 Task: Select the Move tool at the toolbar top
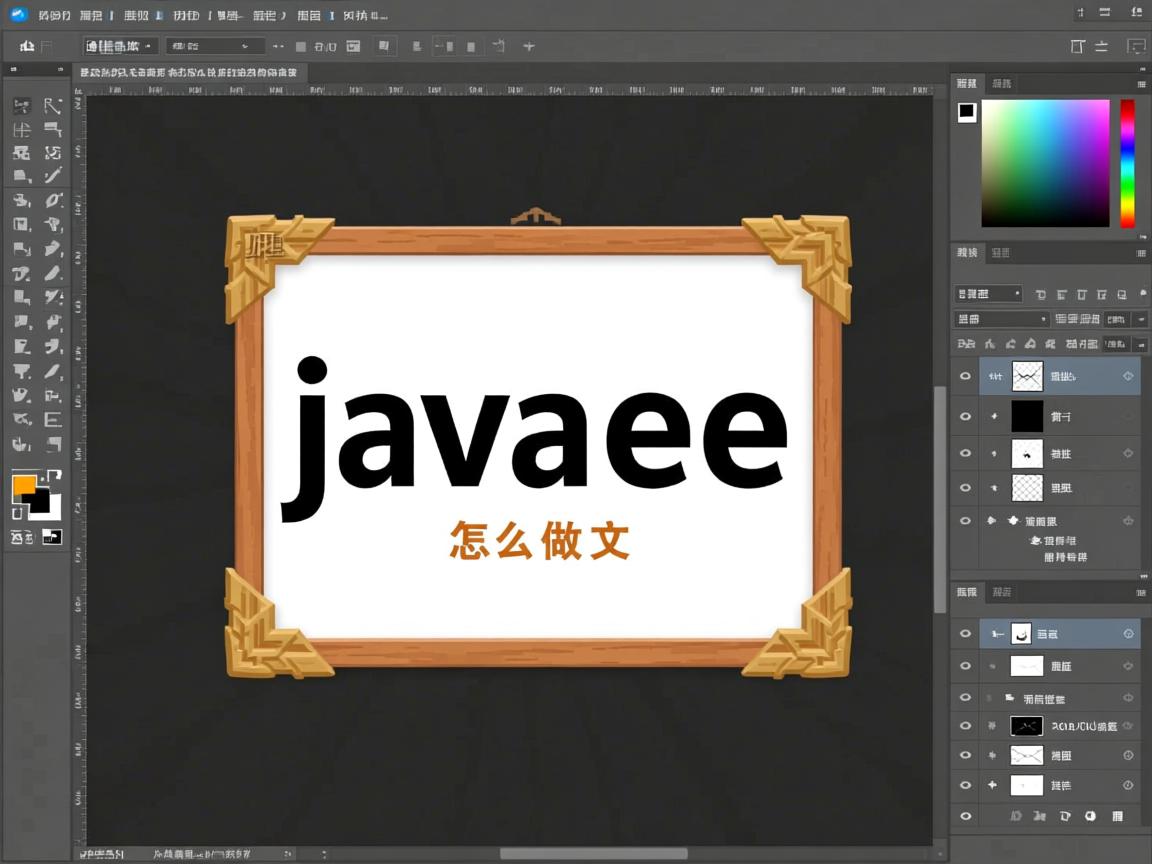click(x=20, y=105)
